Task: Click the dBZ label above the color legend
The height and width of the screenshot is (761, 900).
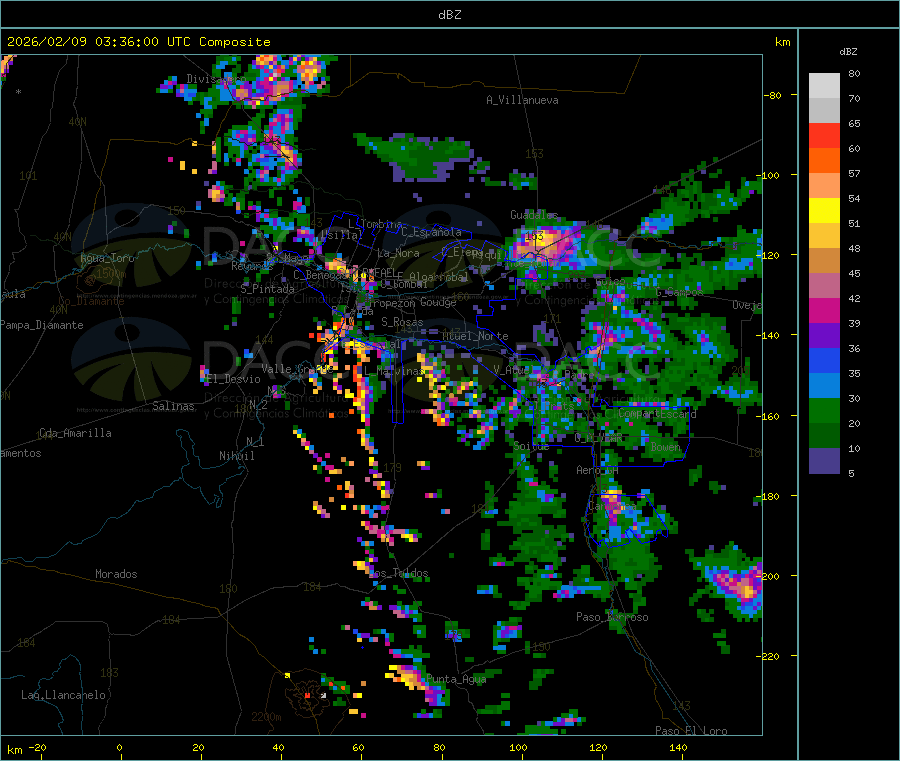Action: pyautogui.click(x=848, y=52)
